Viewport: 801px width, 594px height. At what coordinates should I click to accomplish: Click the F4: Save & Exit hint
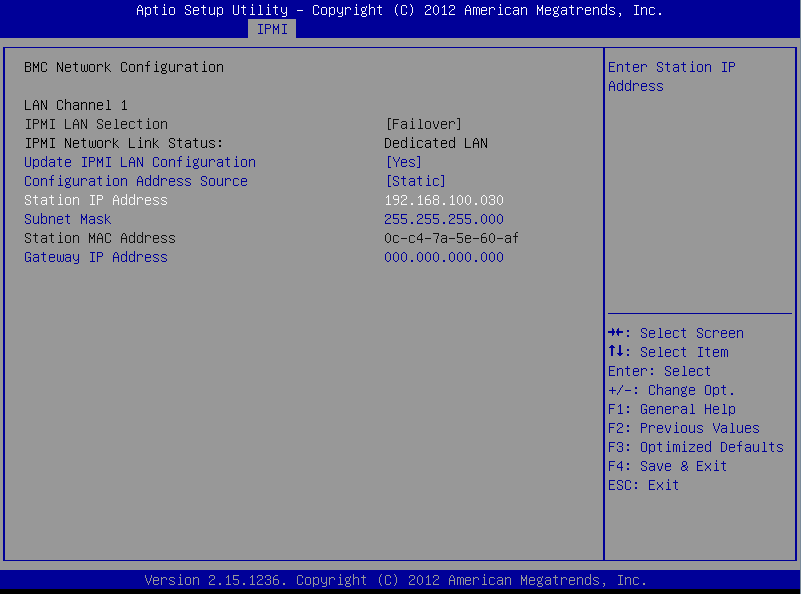[667, 466]
